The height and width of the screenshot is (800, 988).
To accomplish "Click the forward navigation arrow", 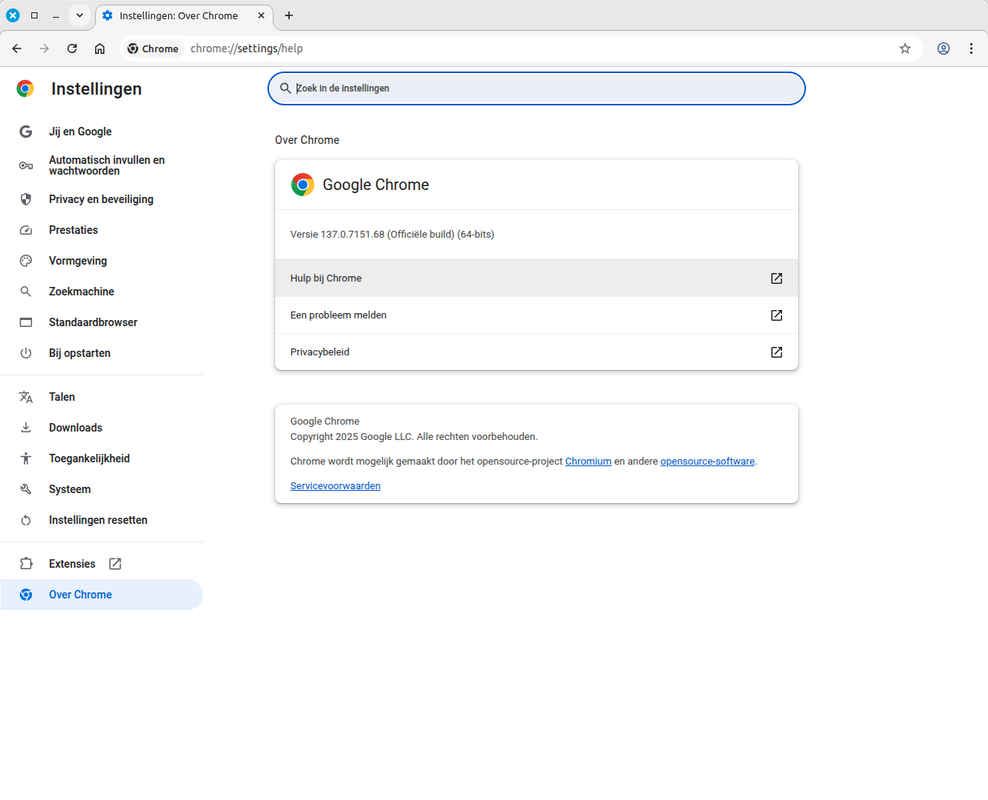I will pos(44,49).
